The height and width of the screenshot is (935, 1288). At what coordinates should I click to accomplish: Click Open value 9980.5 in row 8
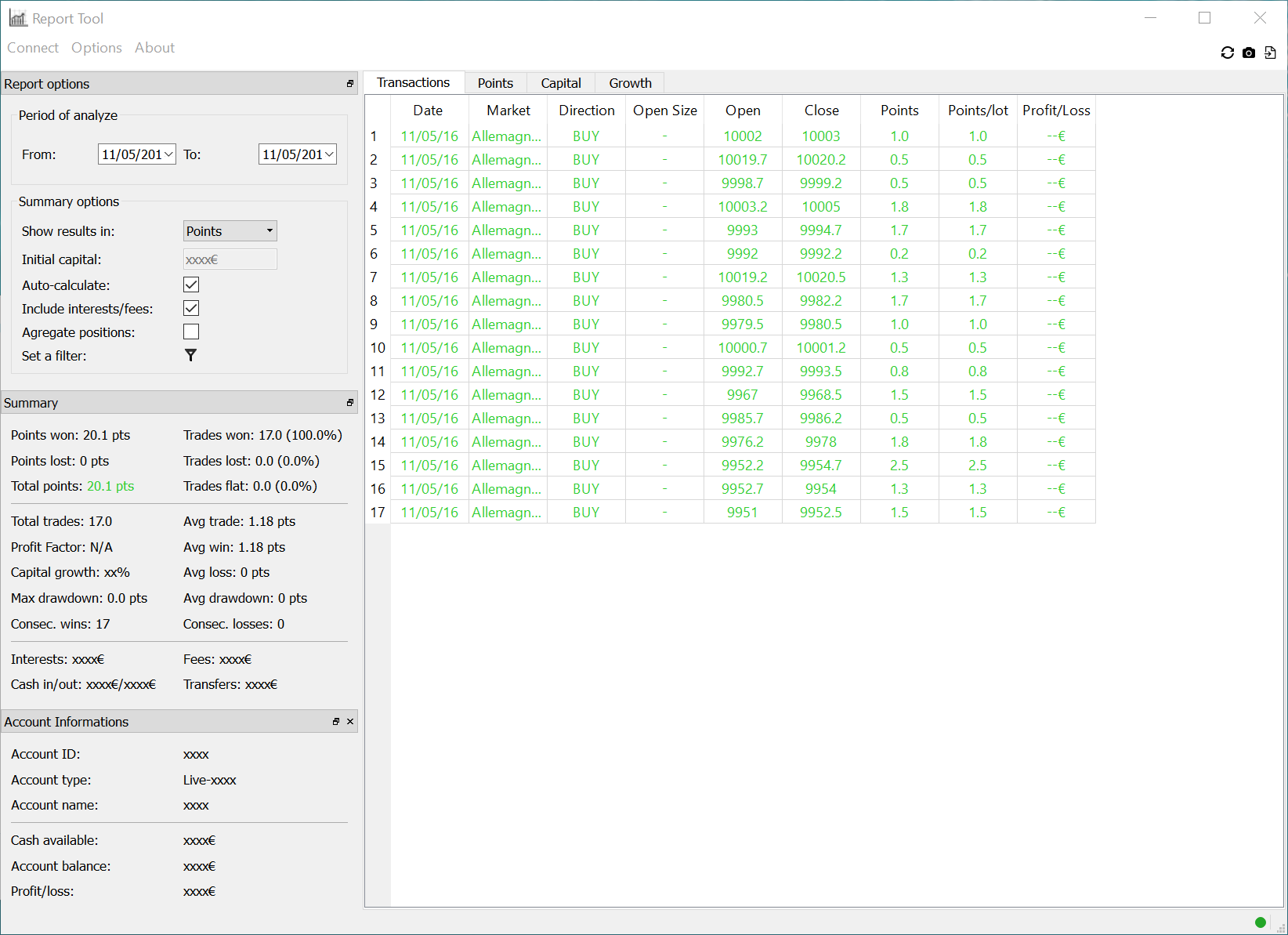click(743, 301)
